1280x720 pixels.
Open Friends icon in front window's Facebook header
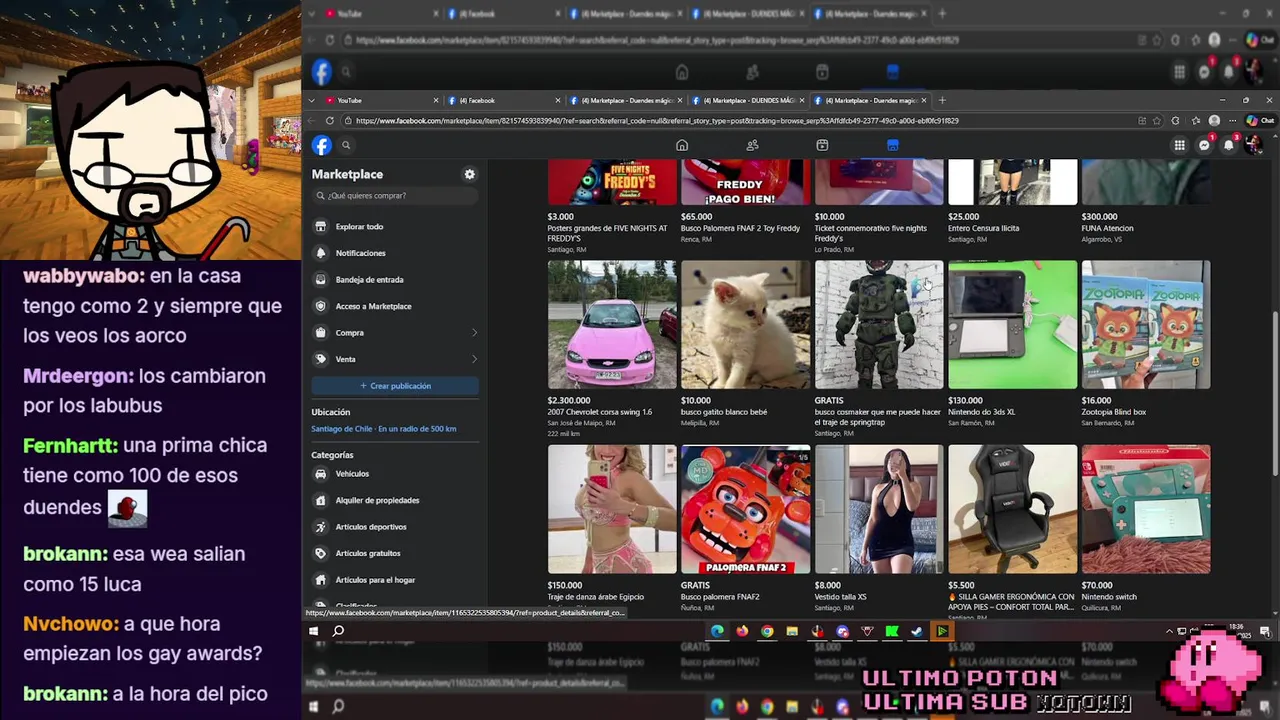(x=752, y=146)
